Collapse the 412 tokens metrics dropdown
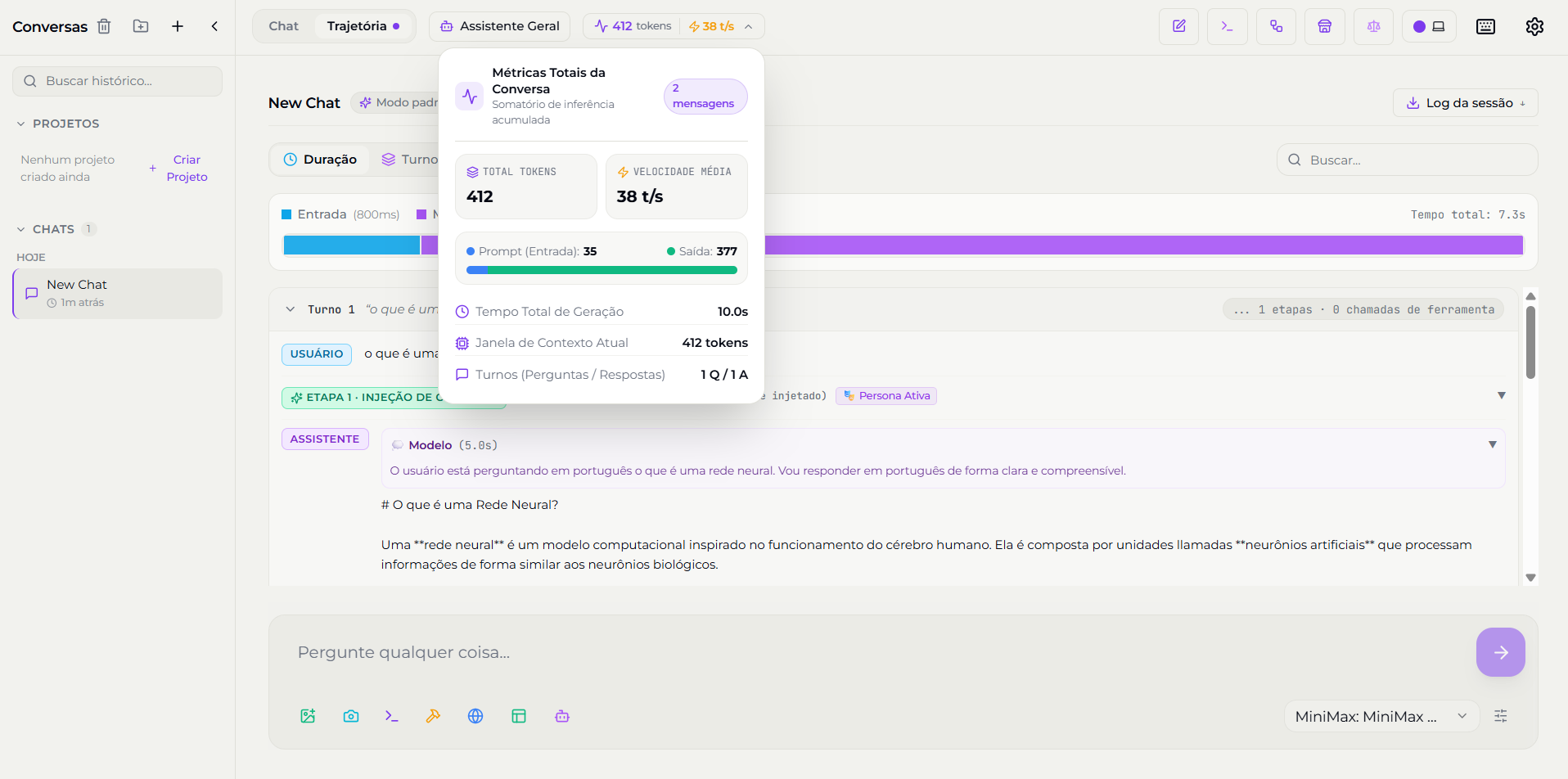This screenshot has height=779, width=1568. point(674,26)
